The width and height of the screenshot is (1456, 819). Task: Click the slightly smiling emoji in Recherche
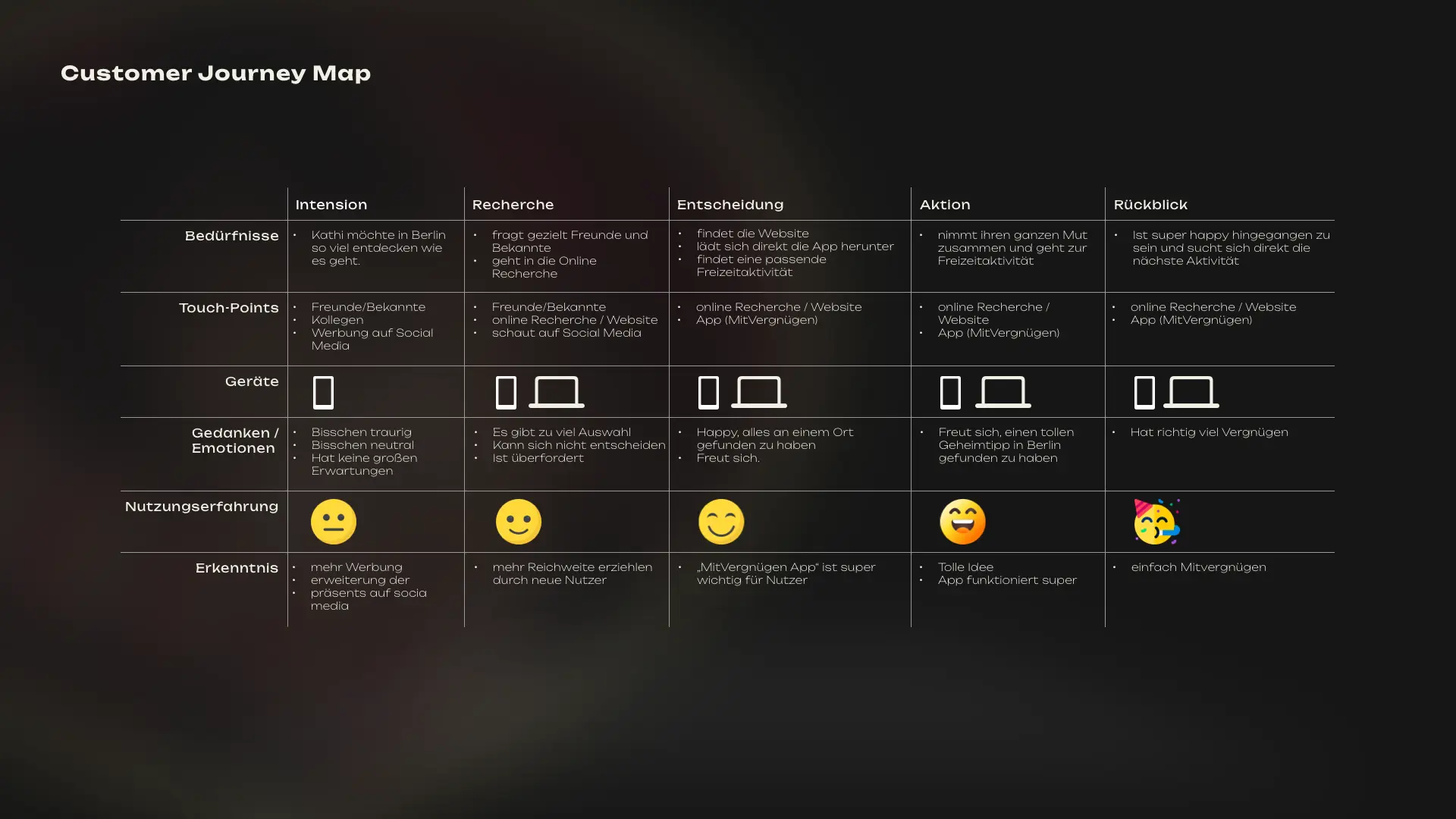517,521
